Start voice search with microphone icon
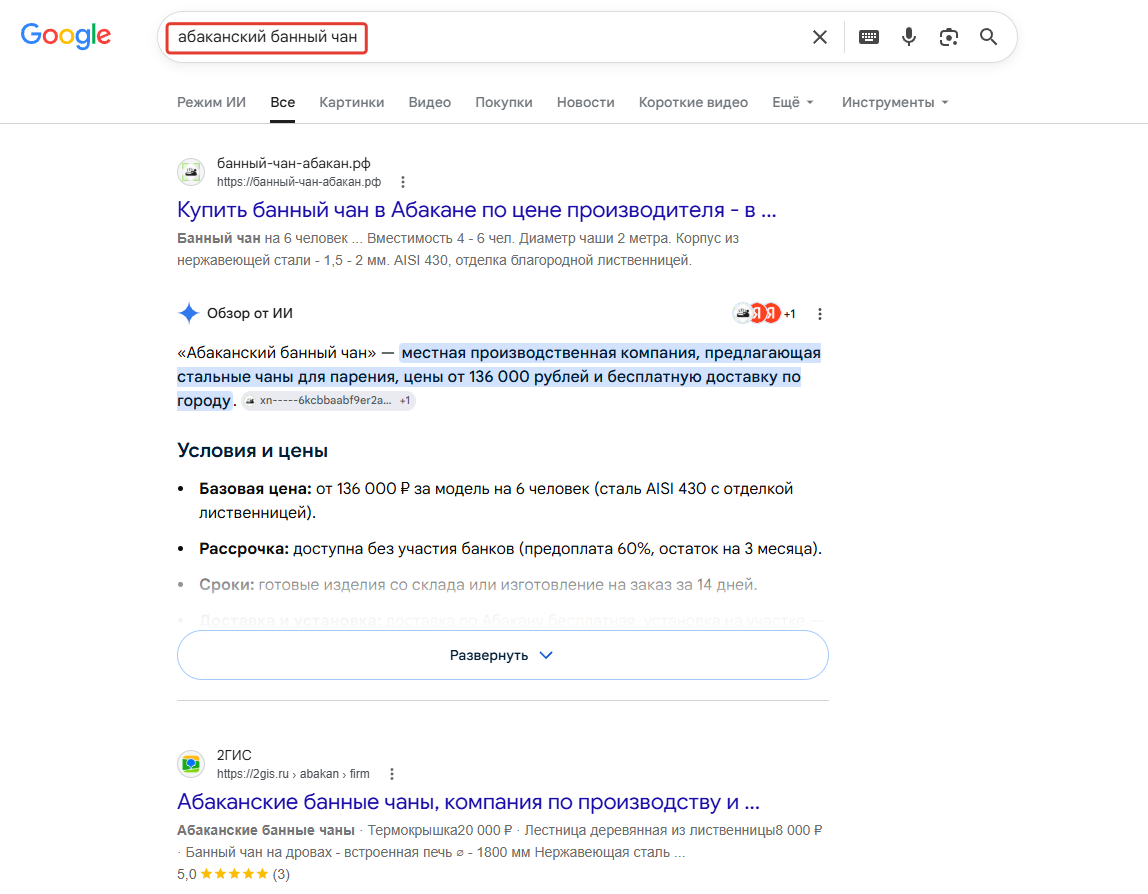The height and width of the screenshot is (894, 1148). [908, 37]
